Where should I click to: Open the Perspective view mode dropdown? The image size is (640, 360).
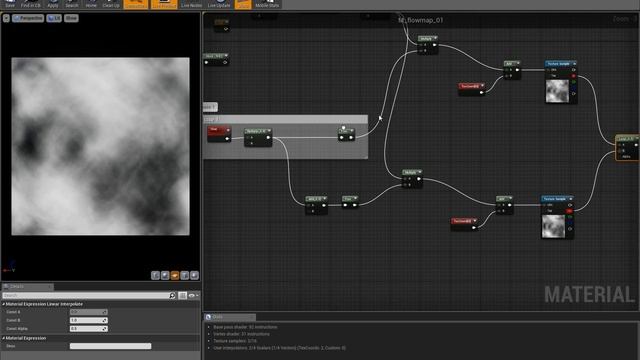[28, 18]
